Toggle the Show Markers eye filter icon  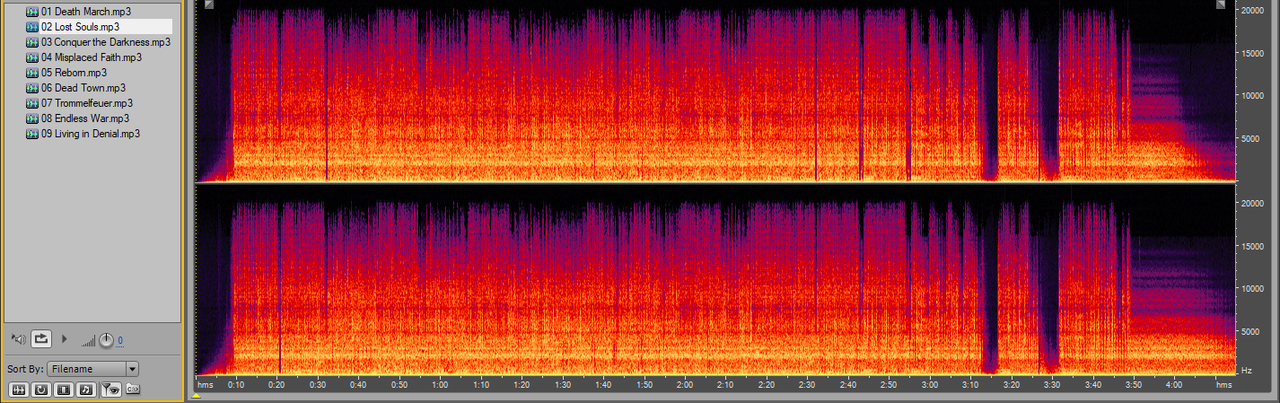tap(111, 389)
